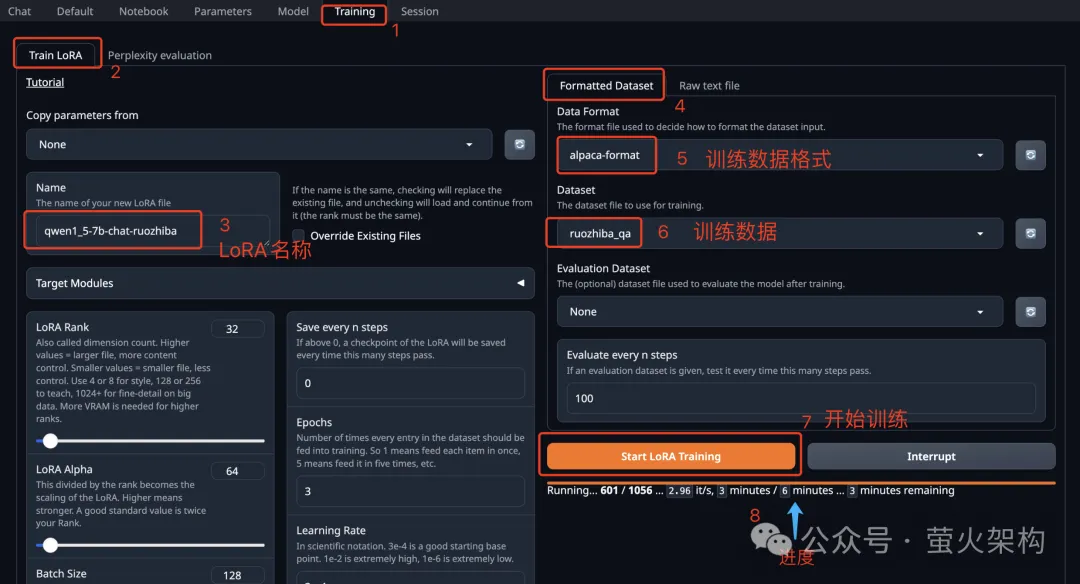Click the training progress status text
Image resolution: width=1080 pixels, height=584 pixels.
pos(751,490)
